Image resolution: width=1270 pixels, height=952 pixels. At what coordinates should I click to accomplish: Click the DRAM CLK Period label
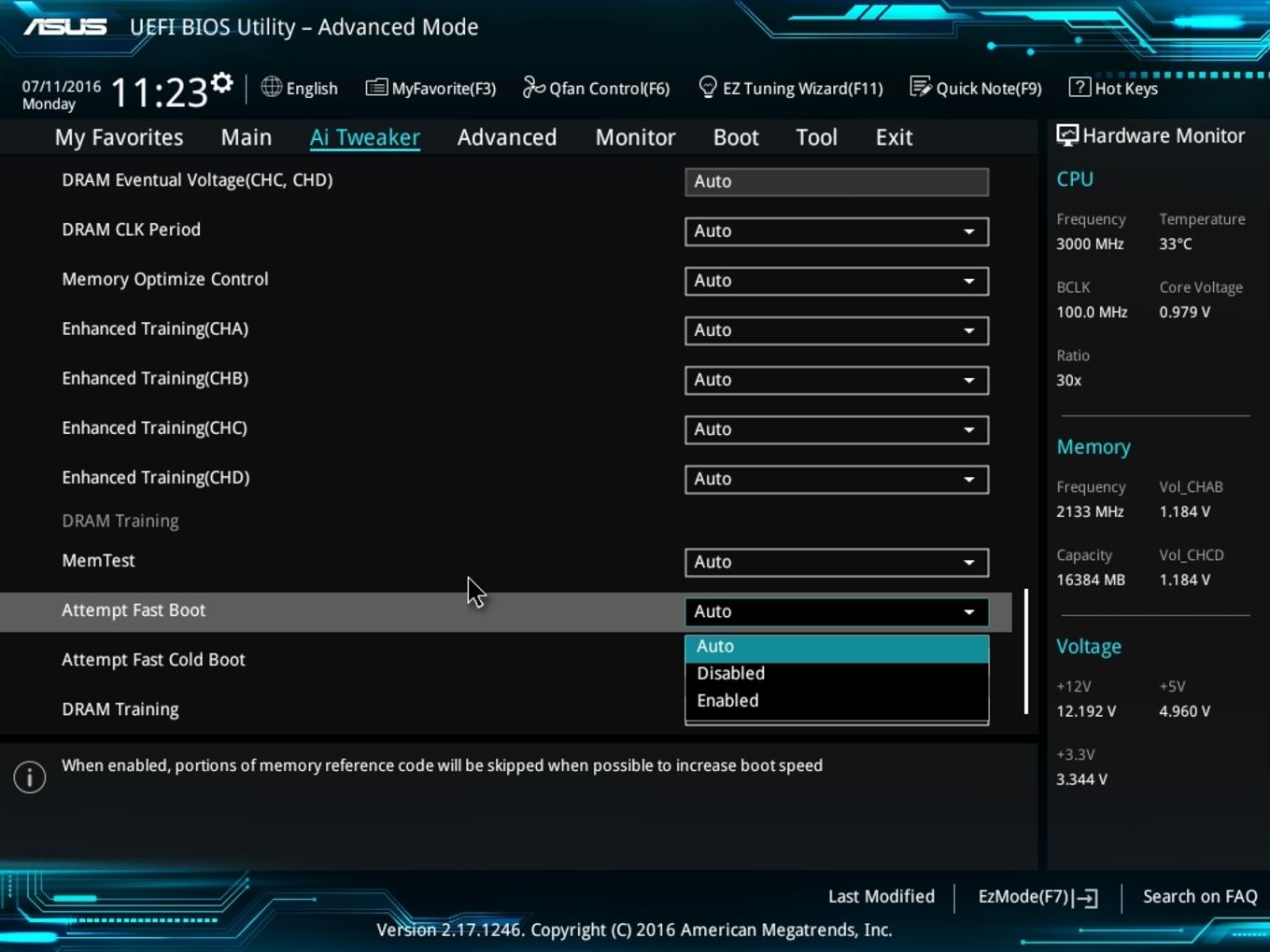point(131,230)
